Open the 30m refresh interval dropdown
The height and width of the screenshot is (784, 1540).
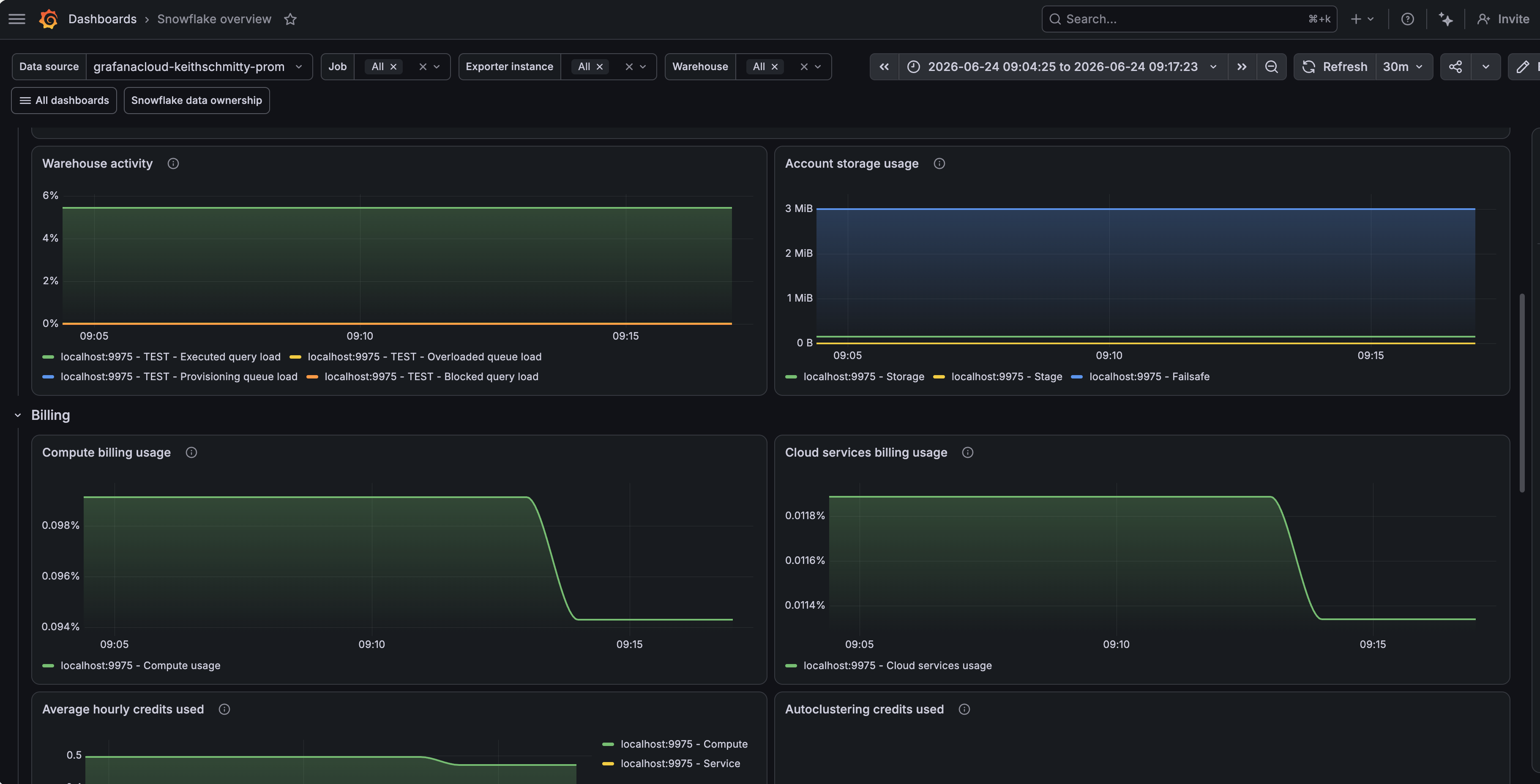[x=1403, y=66]
